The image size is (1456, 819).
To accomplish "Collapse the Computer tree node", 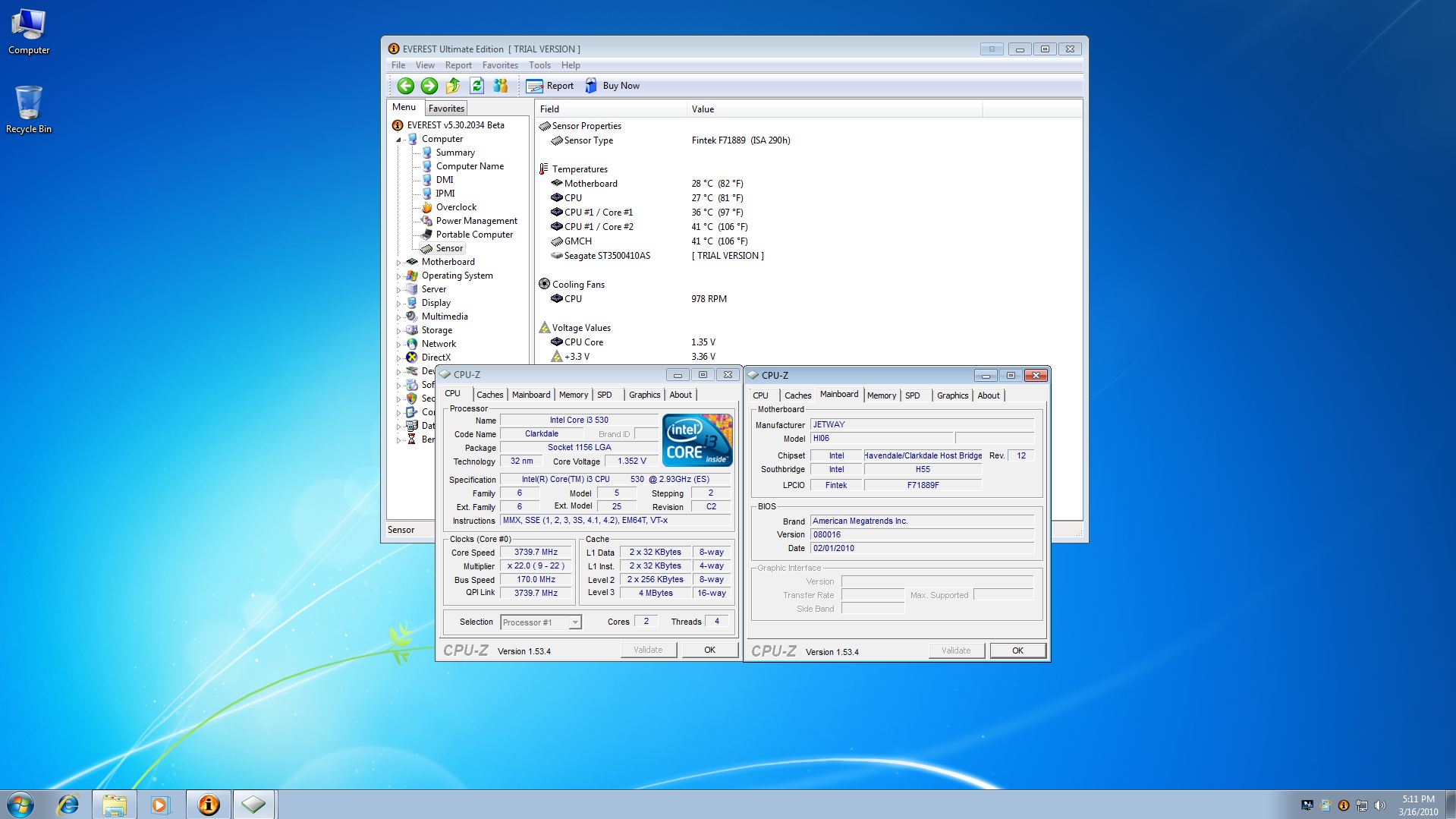I will pyautogui.click(x=398, y=140).
